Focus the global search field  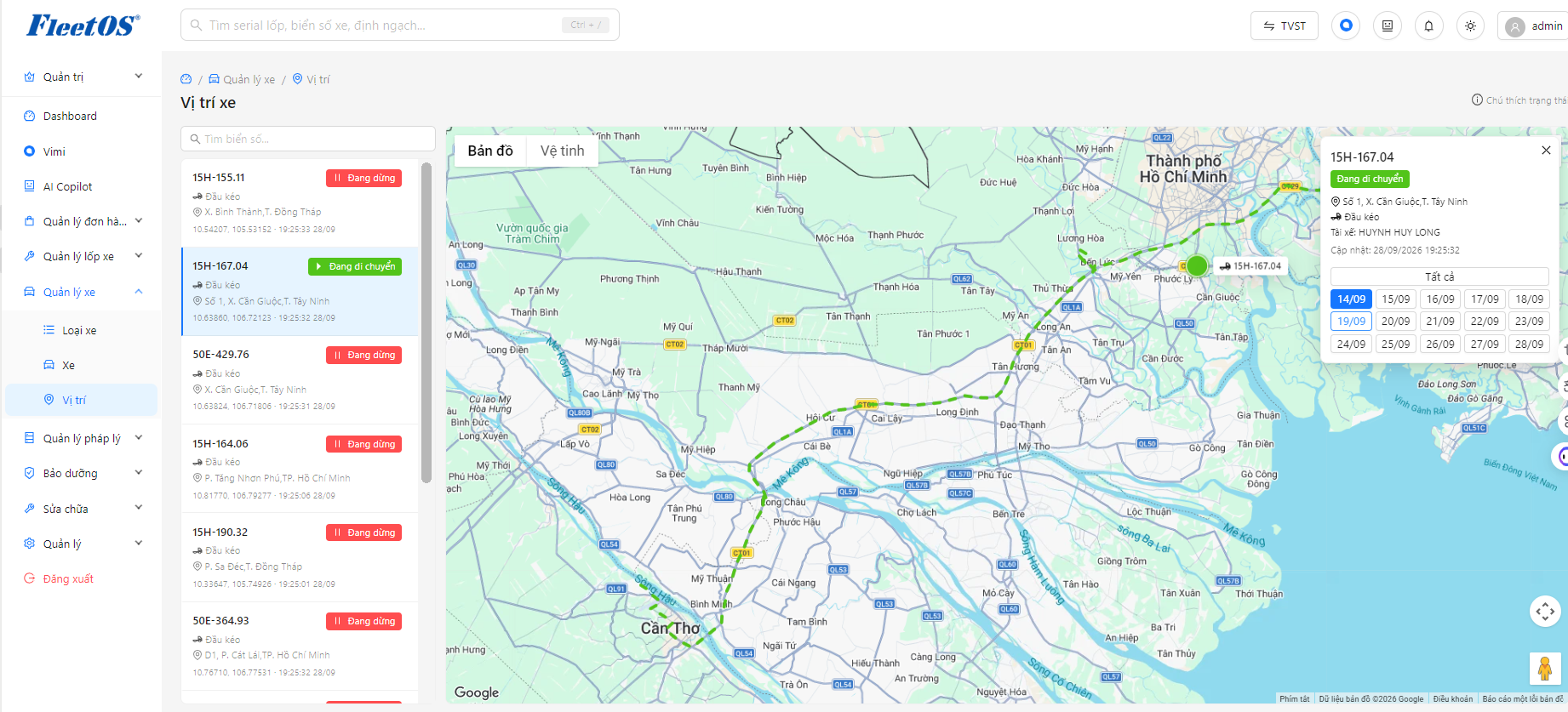(399, 25)
